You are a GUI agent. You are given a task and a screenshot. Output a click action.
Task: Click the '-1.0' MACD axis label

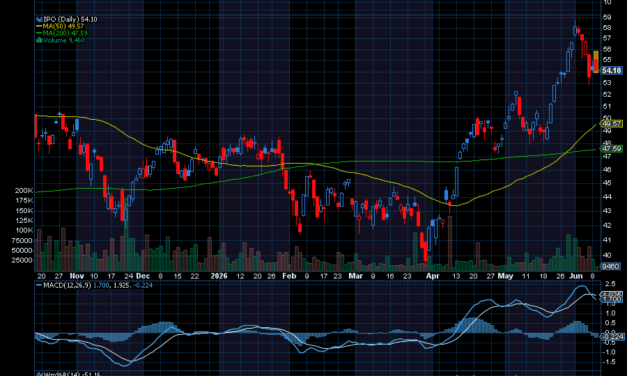[609, 352]
